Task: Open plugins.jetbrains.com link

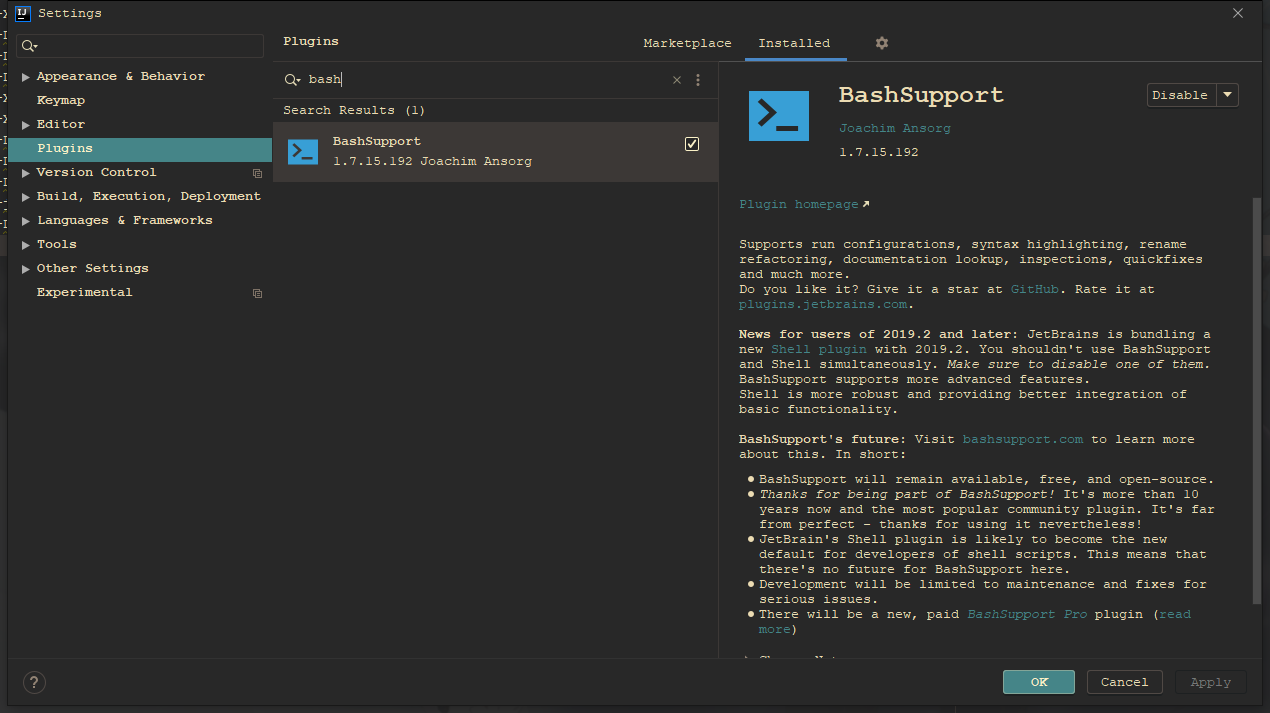Action: (823, 304)
